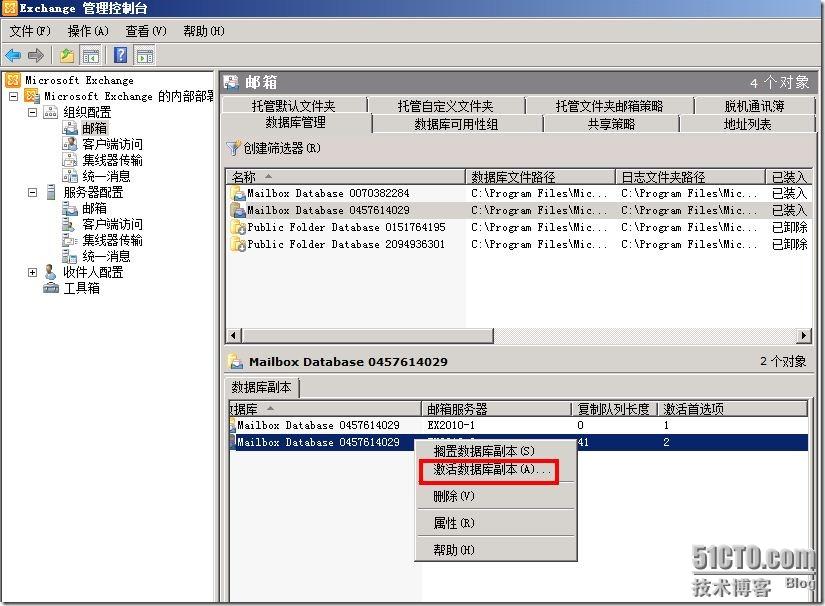This screenshot has height=606, width=825.
Task: Click the 收件人配置 person icon
Action: point(51,272)
